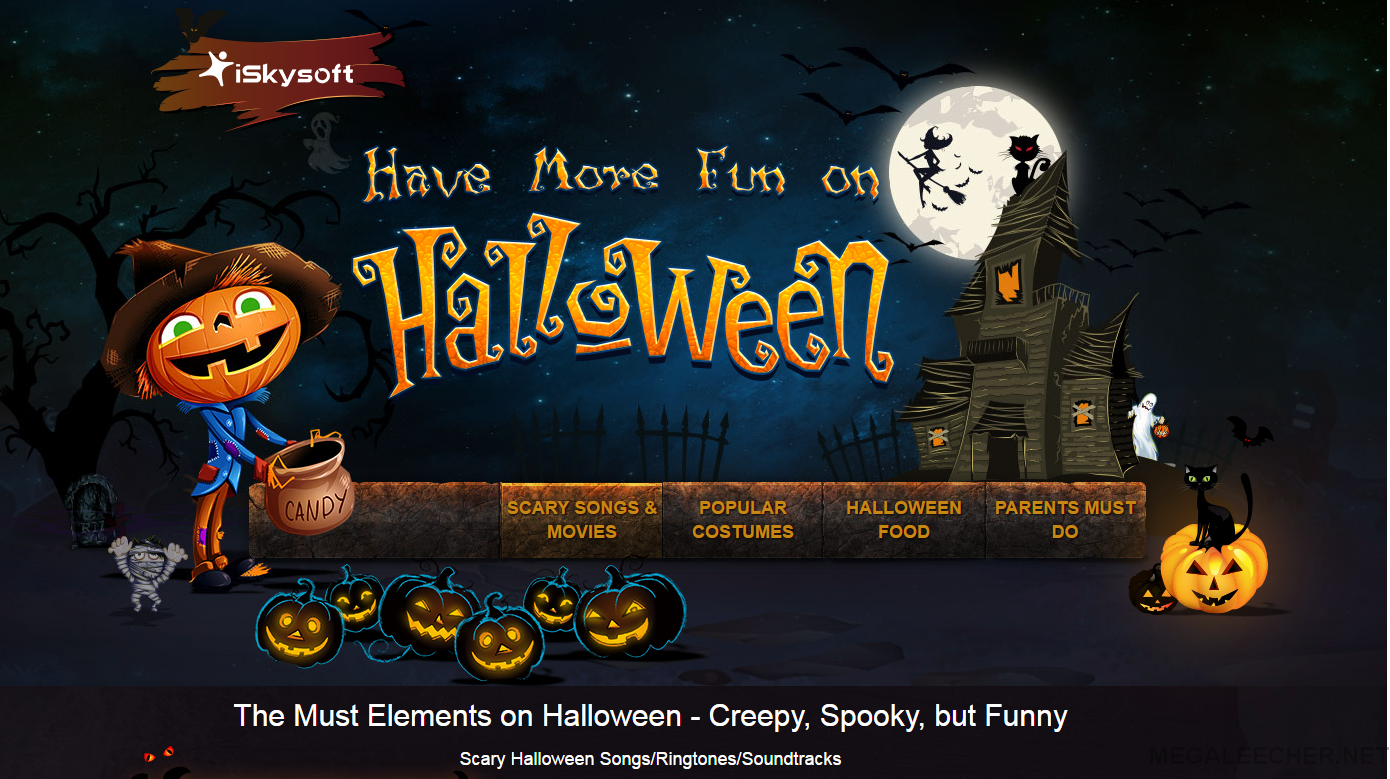The width and height of the screenshot is (1390, 779).
Task: Click the white ghost holding a pumpkin
Action: [1147, 425]
